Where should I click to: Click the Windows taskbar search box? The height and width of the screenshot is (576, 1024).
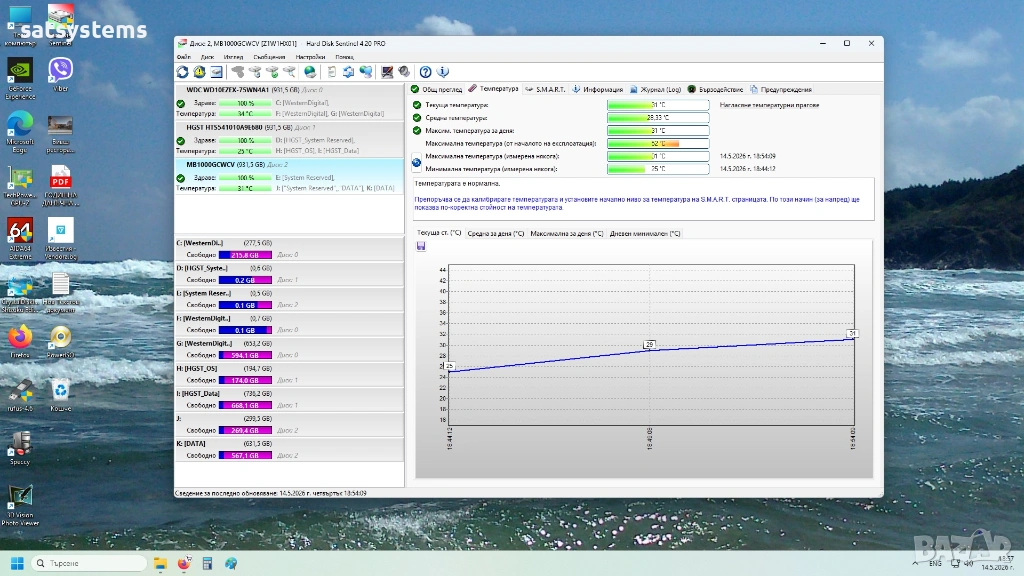tap(88, 563)
